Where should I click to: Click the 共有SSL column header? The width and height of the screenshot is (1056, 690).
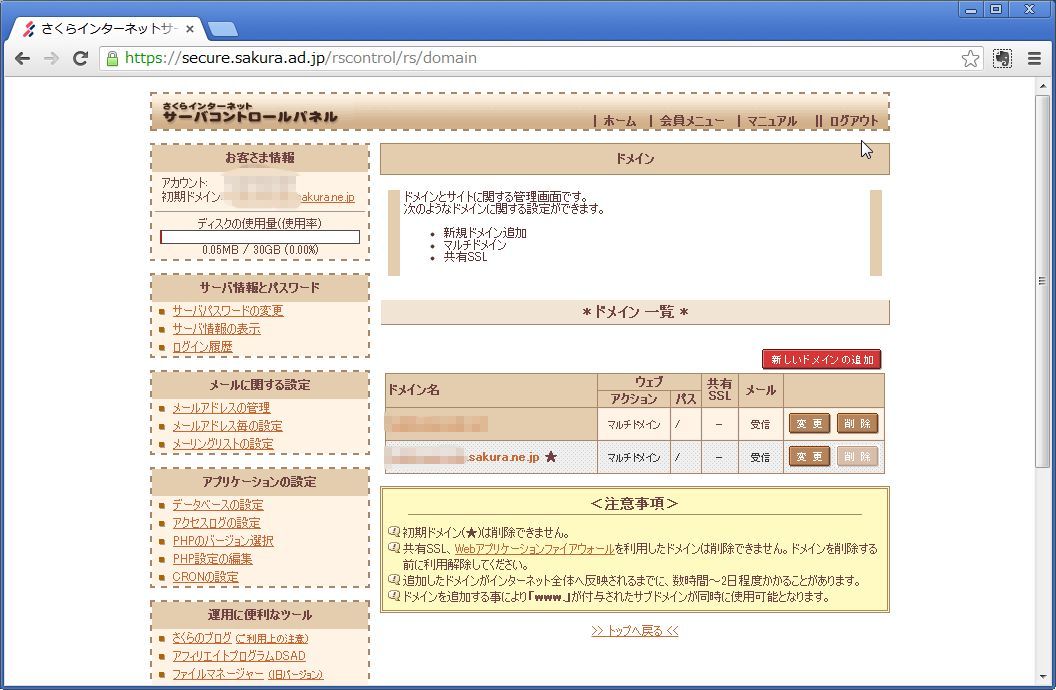719,390
